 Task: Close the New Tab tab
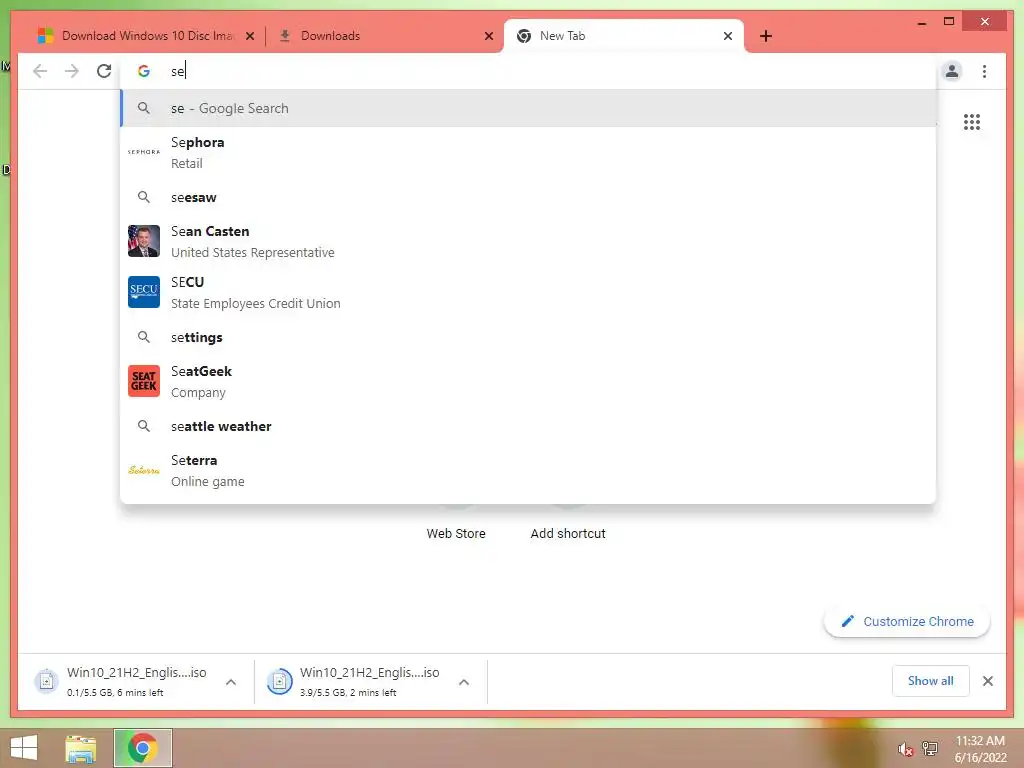tap(728, 36)
